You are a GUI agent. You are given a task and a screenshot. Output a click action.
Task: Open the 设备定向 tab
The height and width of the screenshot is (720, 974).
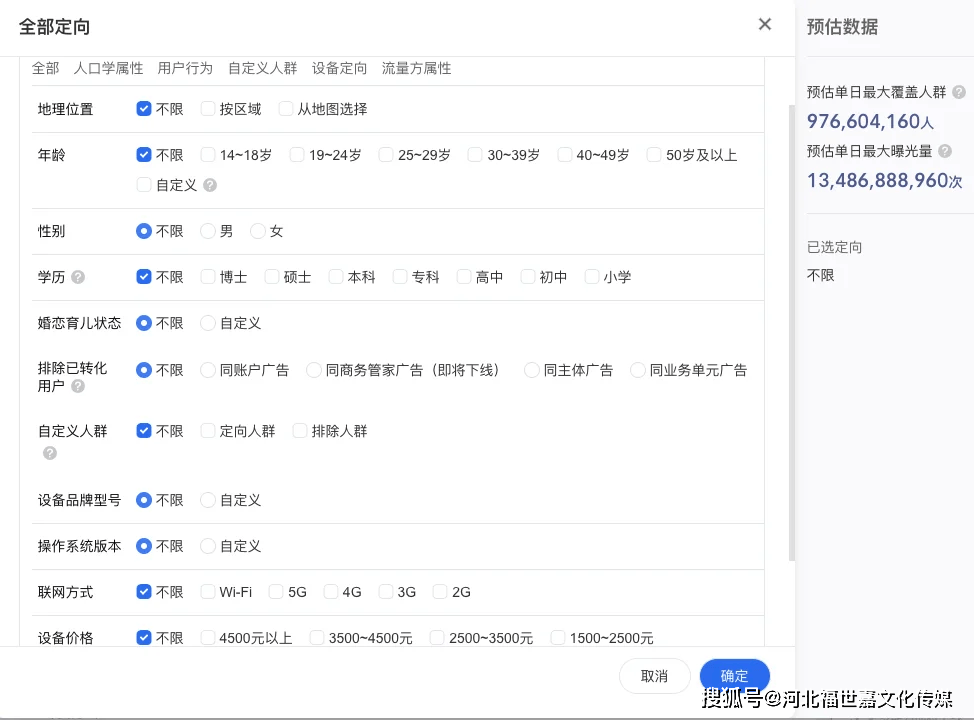pyautogui.click(x=339, y=68)
